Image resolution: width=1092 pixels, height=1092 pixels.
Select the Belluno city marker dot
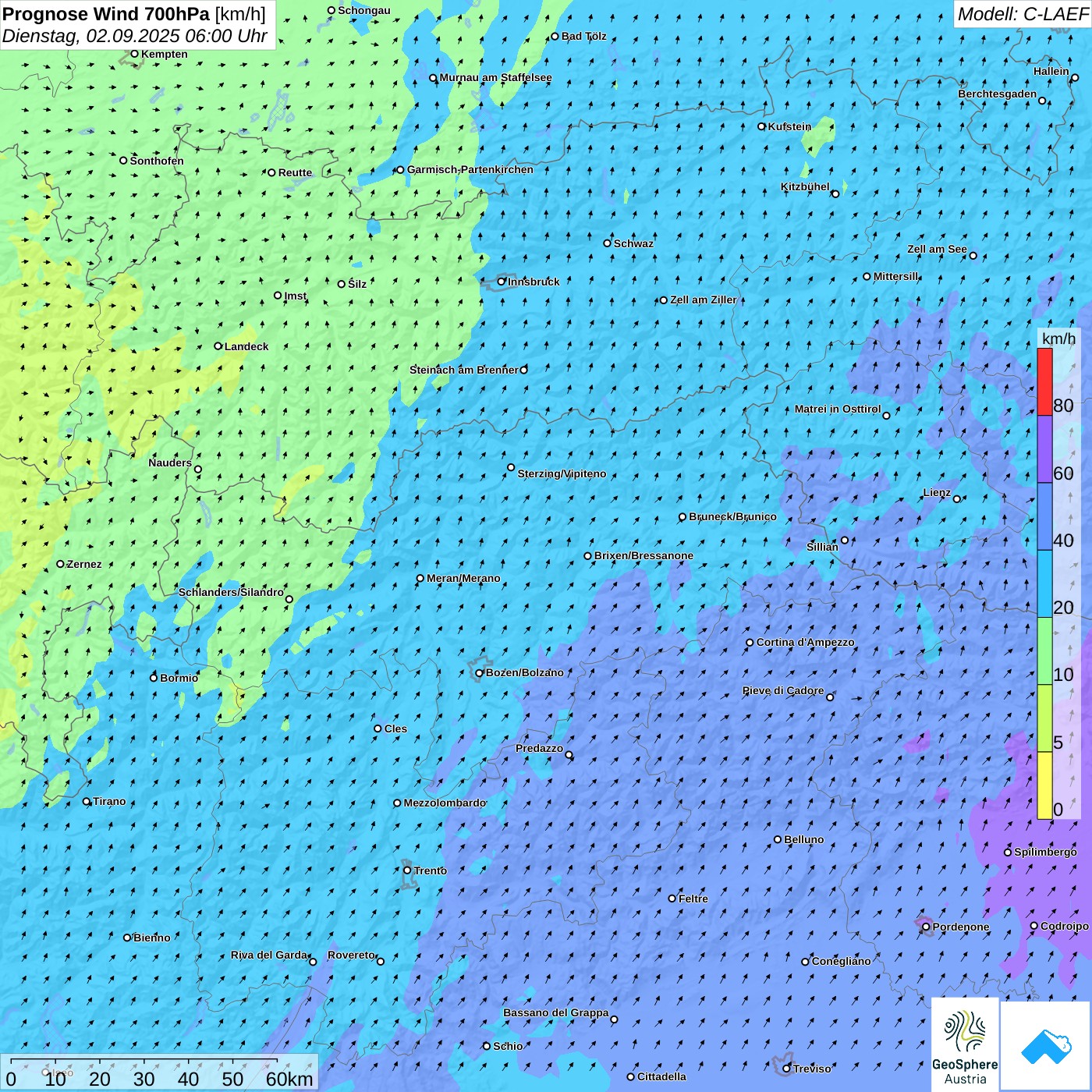click(778, 839)
